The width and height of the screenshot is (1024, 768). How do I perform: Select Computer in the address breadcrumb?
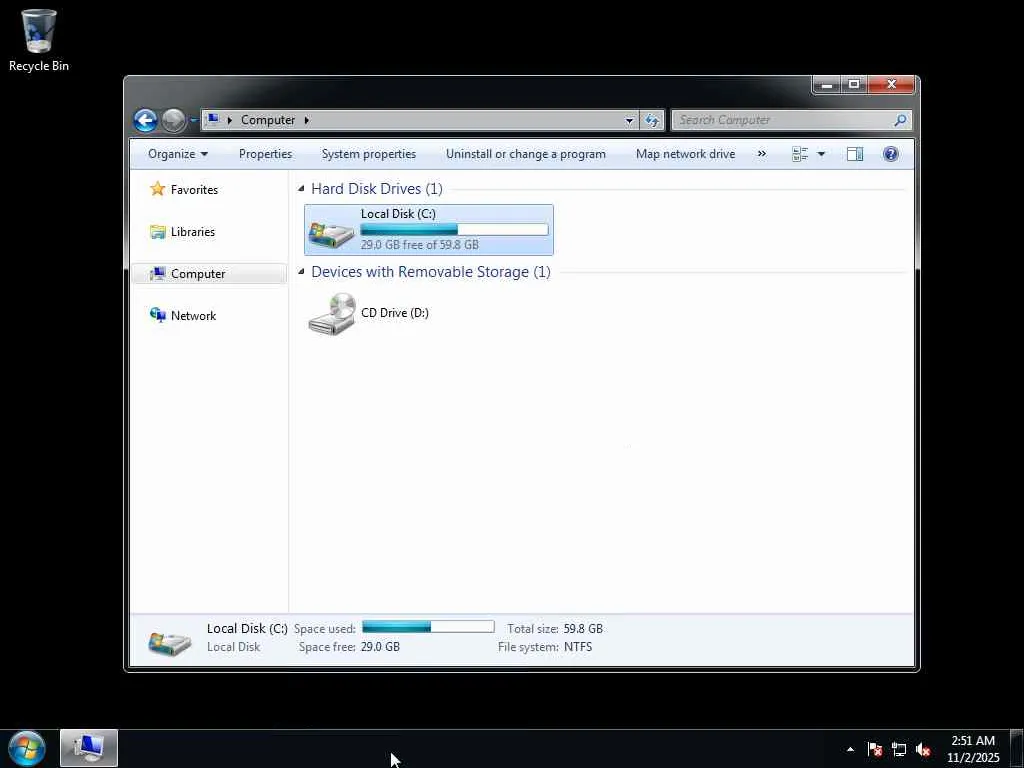(268, 120)
